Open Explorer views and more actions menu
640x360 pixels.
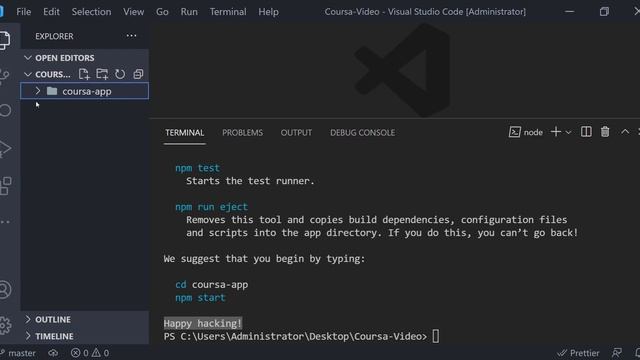131,36
